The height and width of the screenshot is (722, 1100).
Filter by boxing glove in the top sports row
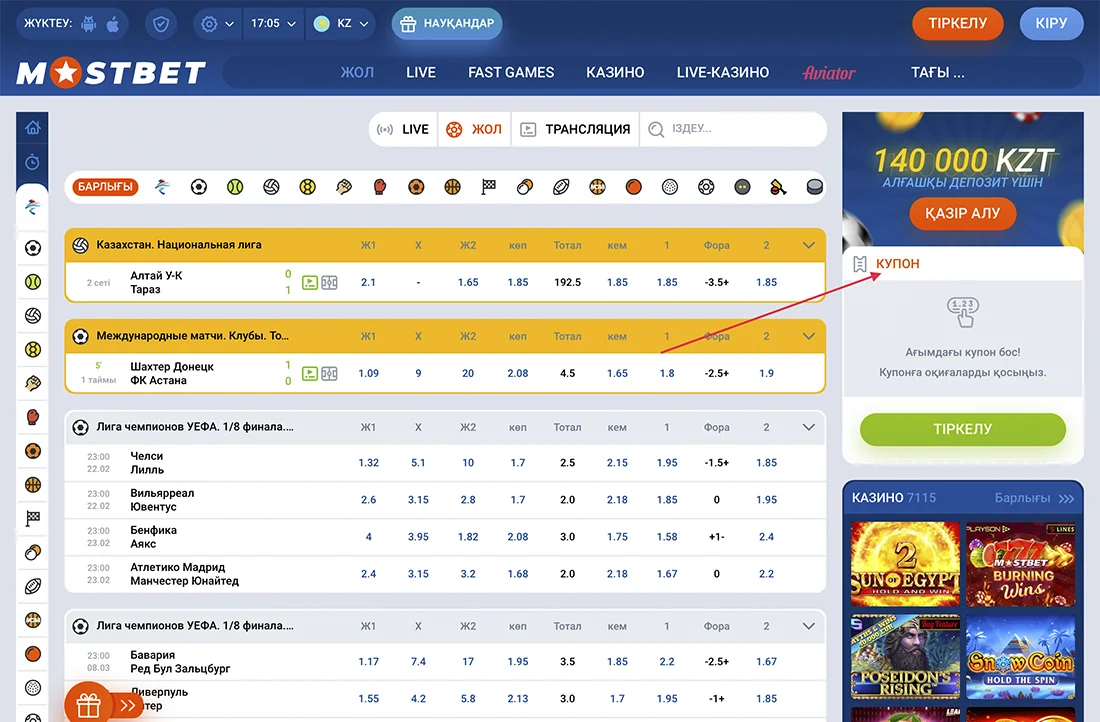point(380,187)
